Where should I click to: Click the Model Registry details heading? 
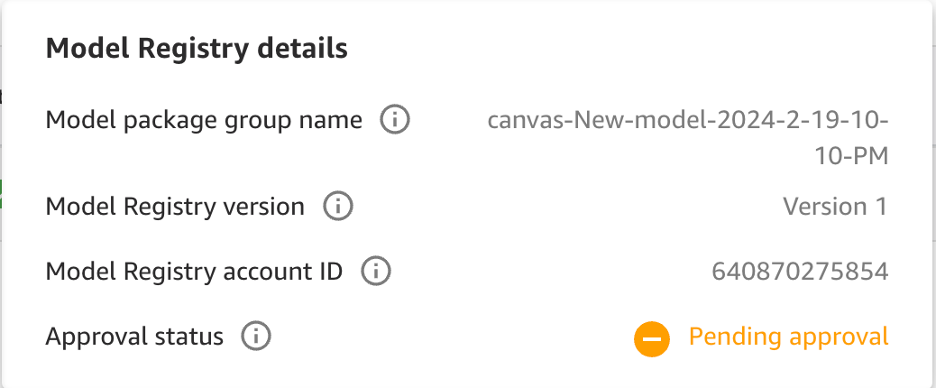point(197,49)
